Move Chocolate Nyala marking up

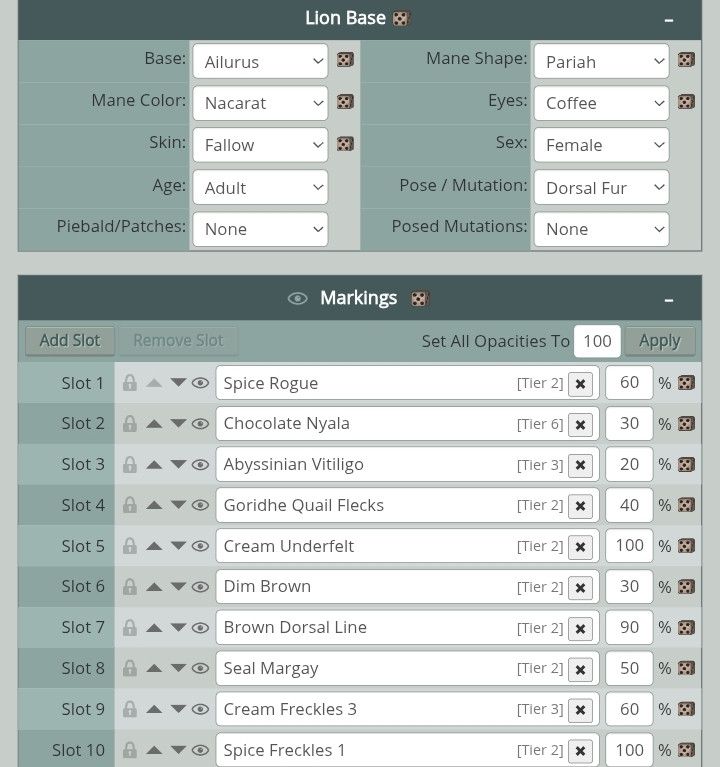[x=154, y=423]
